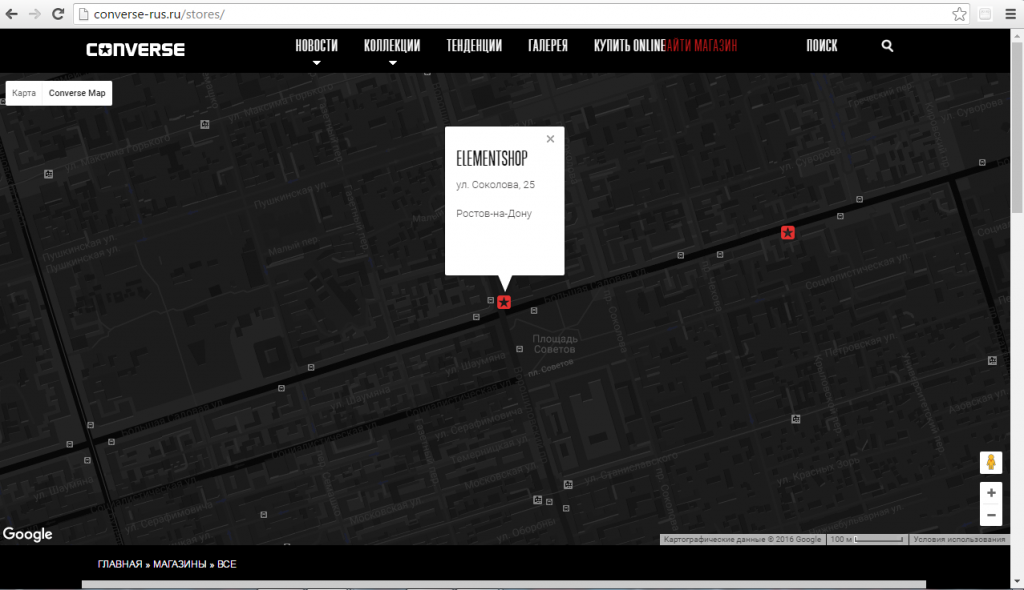1024x590 pixels.
Task: Click the Купить Online link
Action: 628,46
